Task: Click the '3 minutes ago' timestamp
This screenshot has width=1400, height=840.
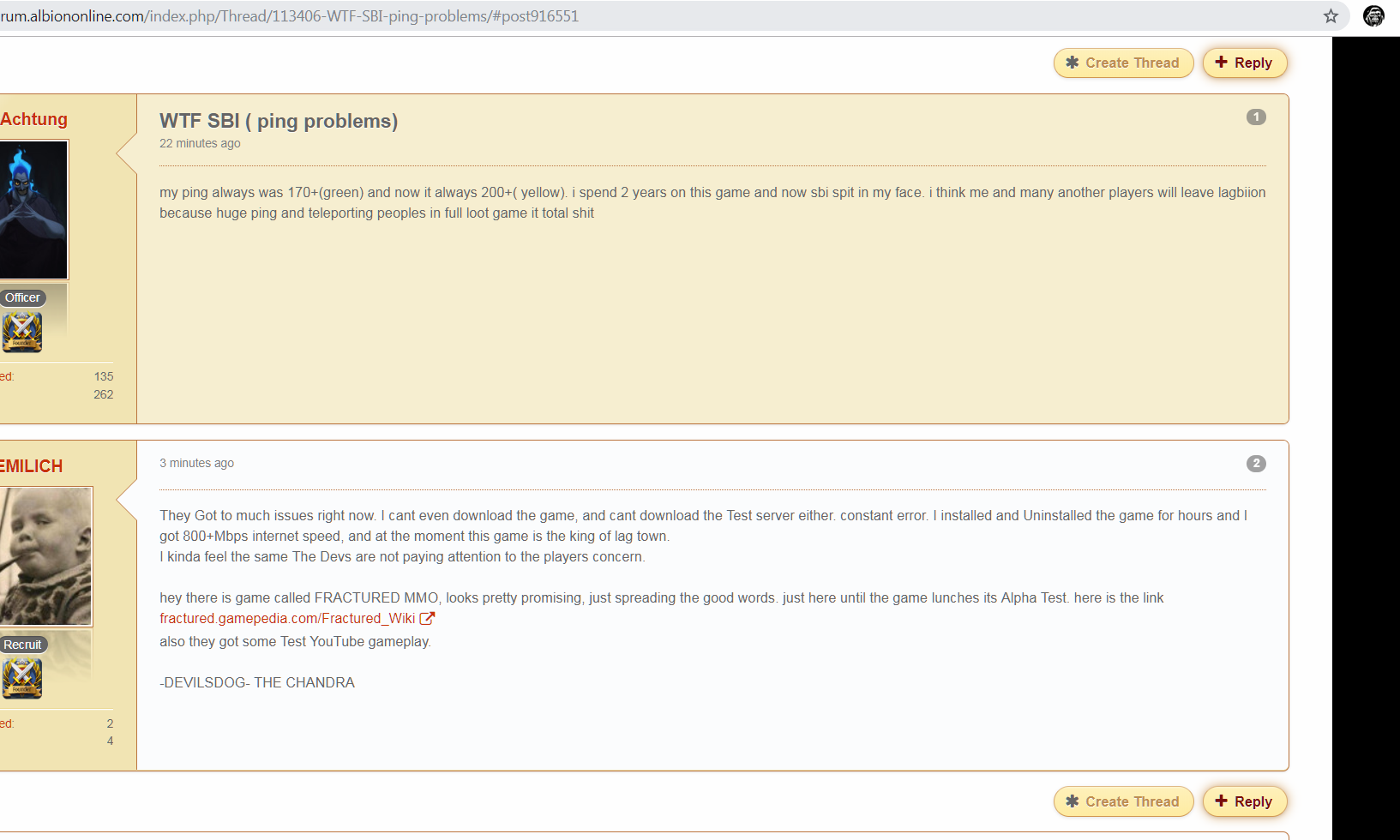Action: pyautogui.click(x=196, y=463)
